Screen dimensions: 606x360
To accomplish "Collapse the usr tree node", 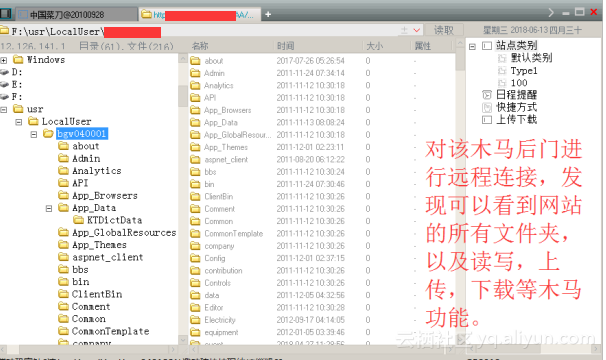I will (3, 110).
